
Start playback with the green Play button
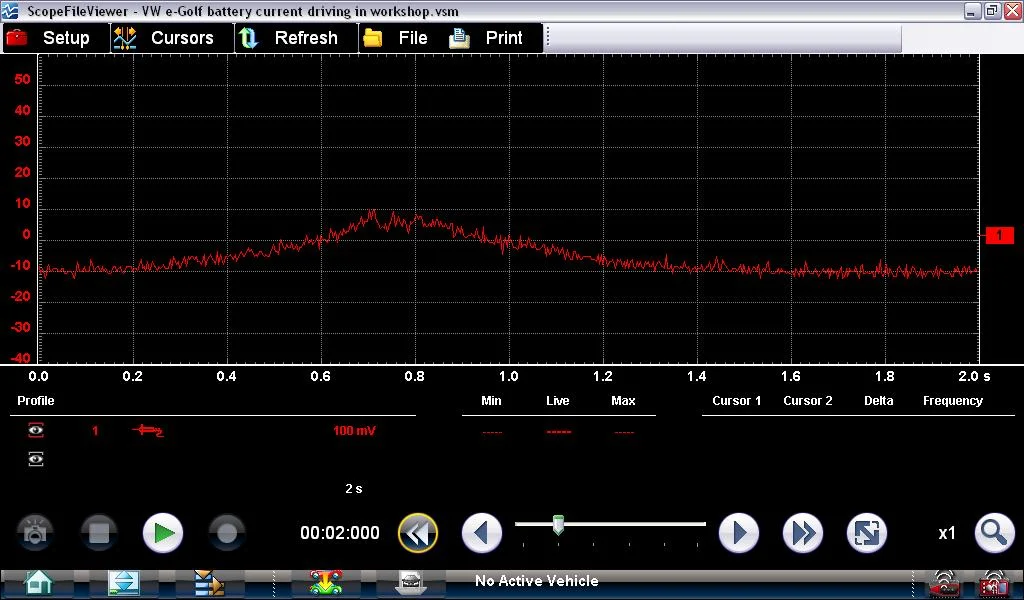coord(163,533)
